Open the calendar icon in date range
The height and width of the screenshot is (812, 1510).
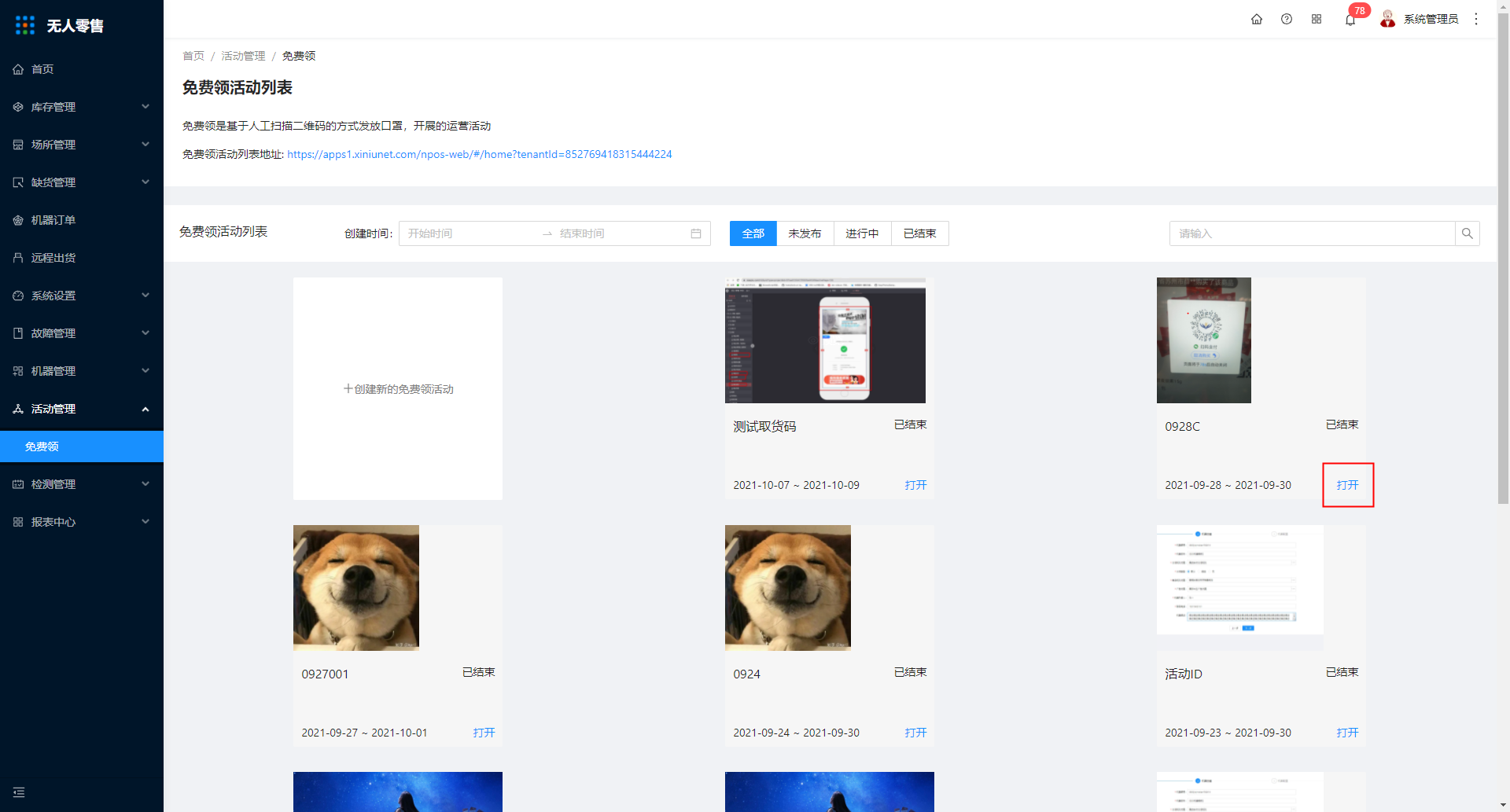696,233
